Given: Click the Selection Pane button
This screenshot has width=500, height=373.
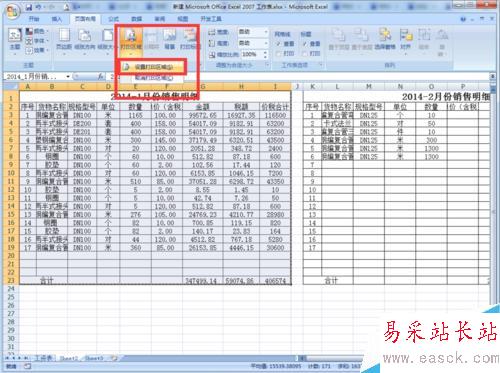Looking at the screenshot, I should 385,40.
